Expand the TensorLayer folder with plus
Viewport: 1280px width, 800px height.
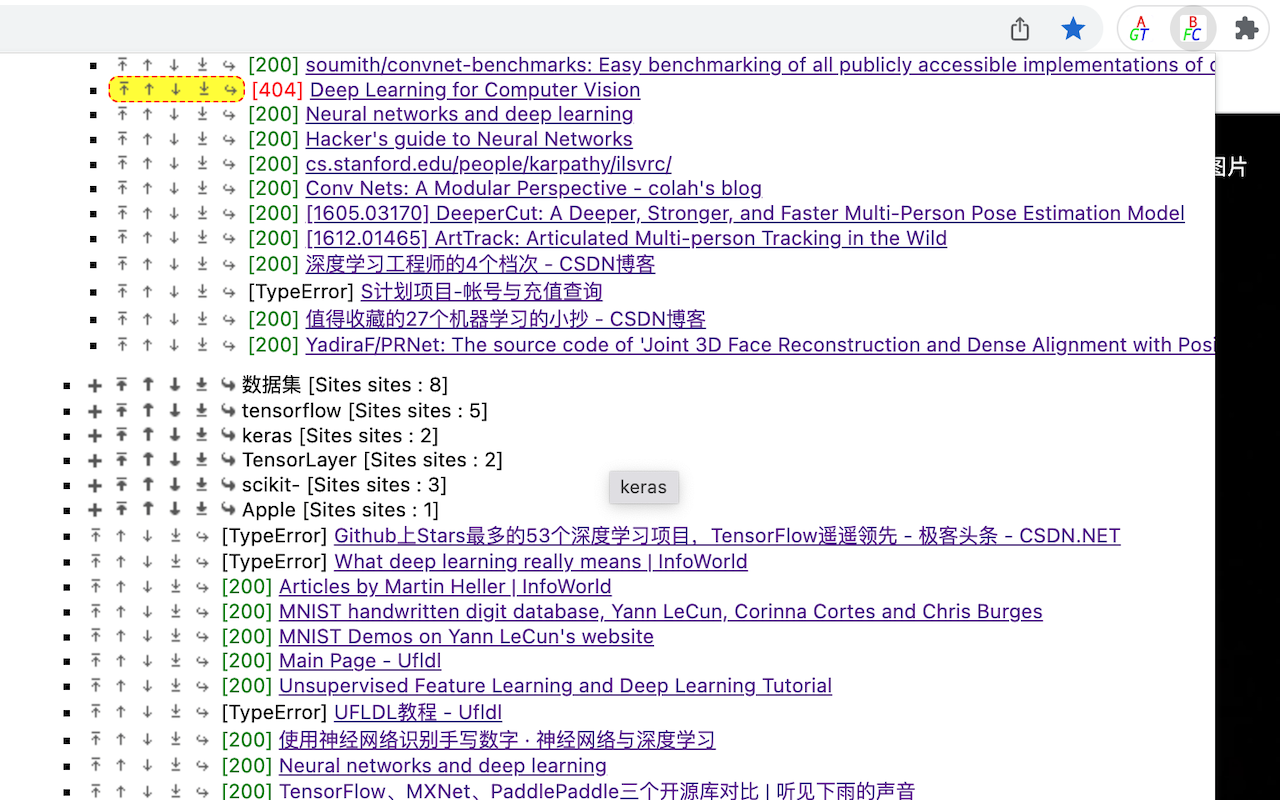point(95,460)
